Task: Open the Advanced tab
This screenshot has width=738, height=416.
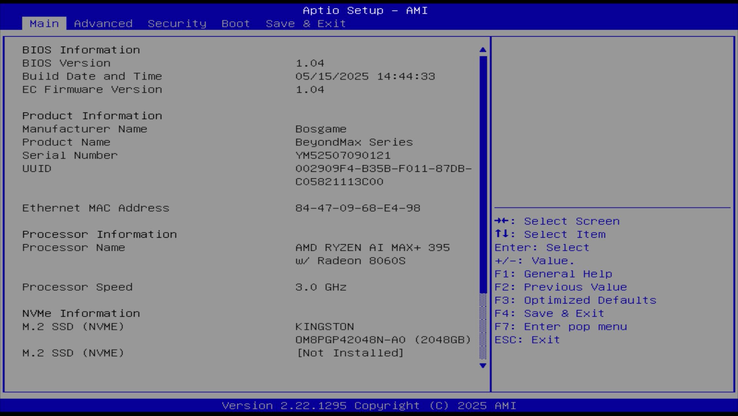Action: tap(103, 24)
